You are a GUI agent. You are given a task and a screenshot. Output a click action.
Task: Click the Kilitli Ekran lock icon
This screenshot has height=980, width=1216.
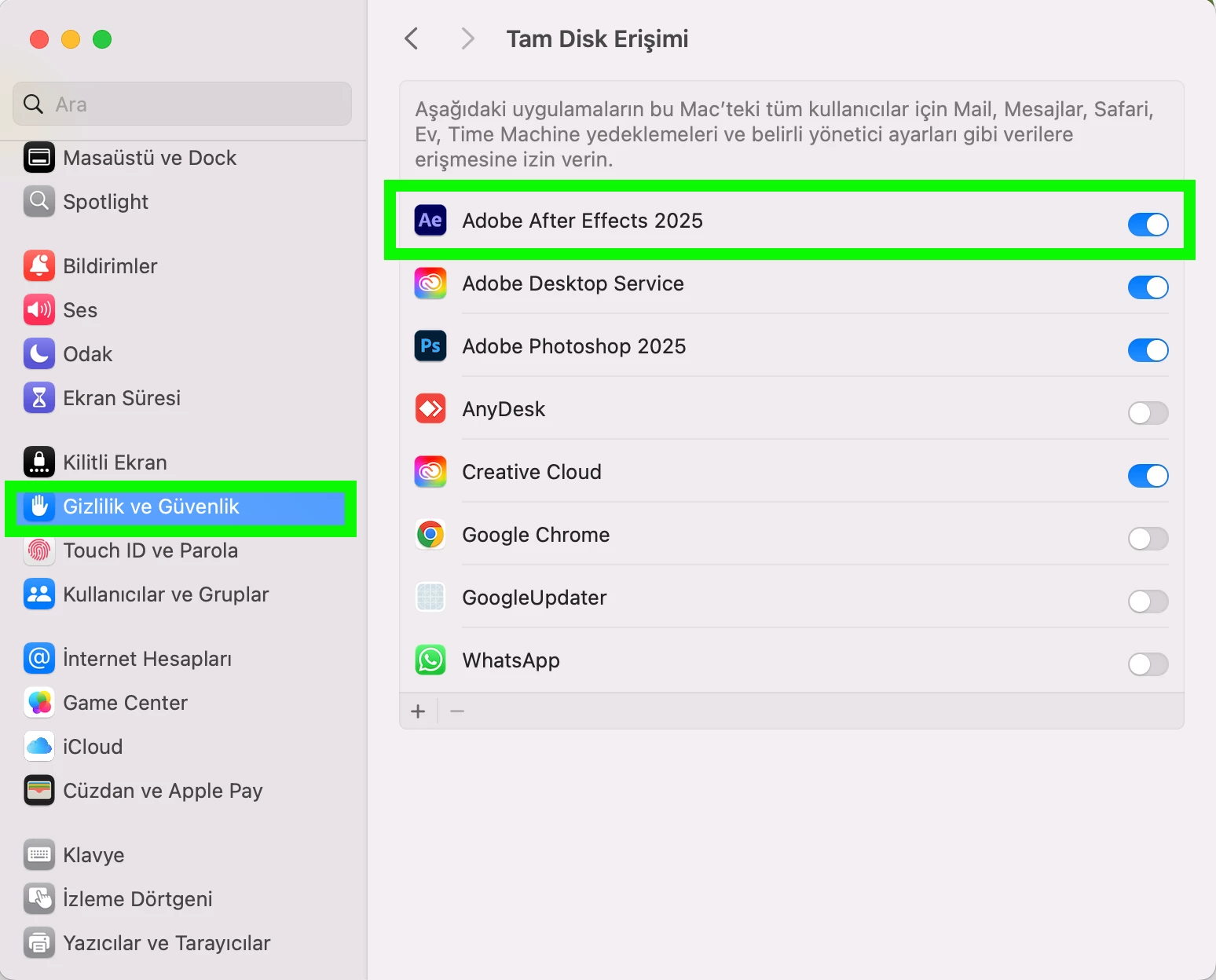point(39,463)
